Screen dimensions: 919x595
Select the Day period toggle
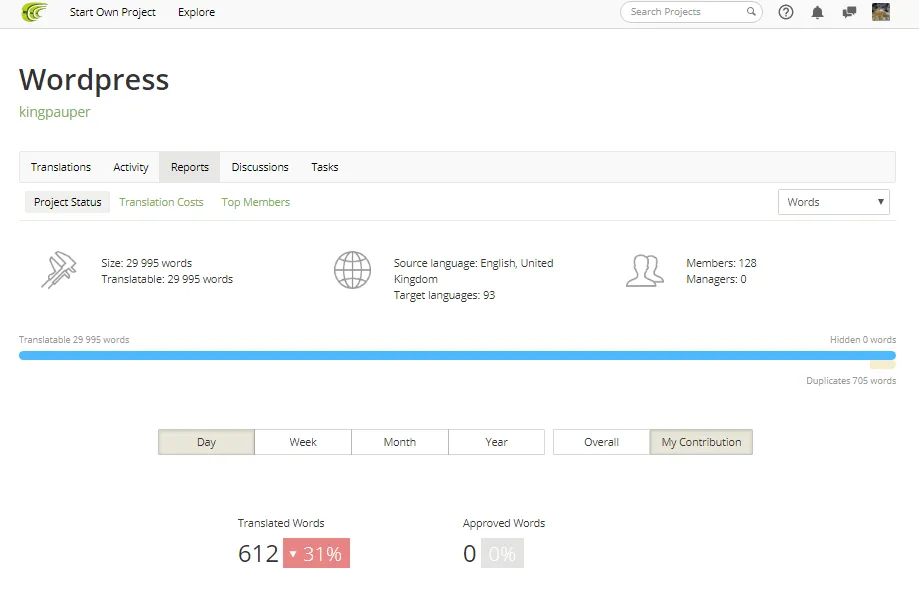tap(206, 442)
